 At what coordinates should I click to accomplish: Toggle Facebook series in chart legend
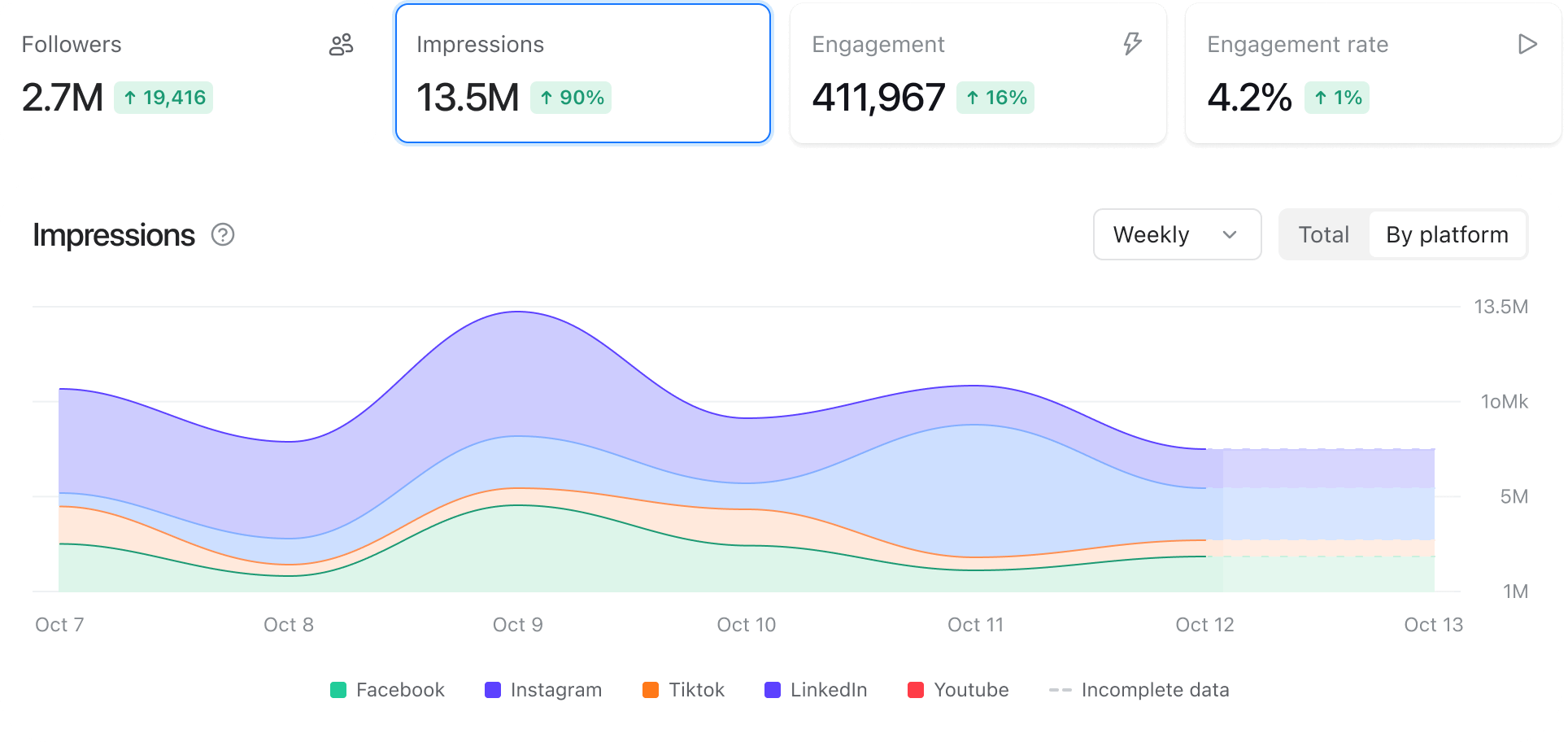click(388, 690)
